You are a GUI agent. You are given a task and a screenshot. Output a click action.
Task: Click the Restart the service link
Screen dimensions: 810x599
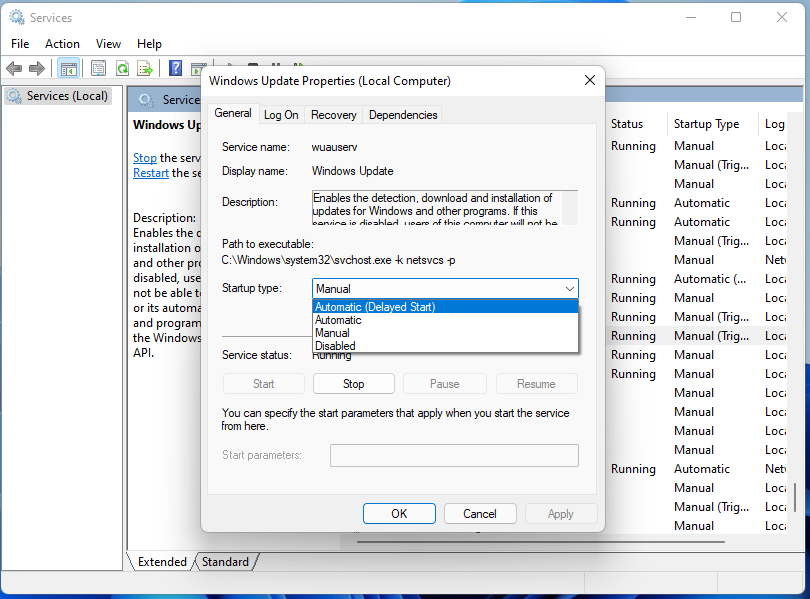(151, 173)
